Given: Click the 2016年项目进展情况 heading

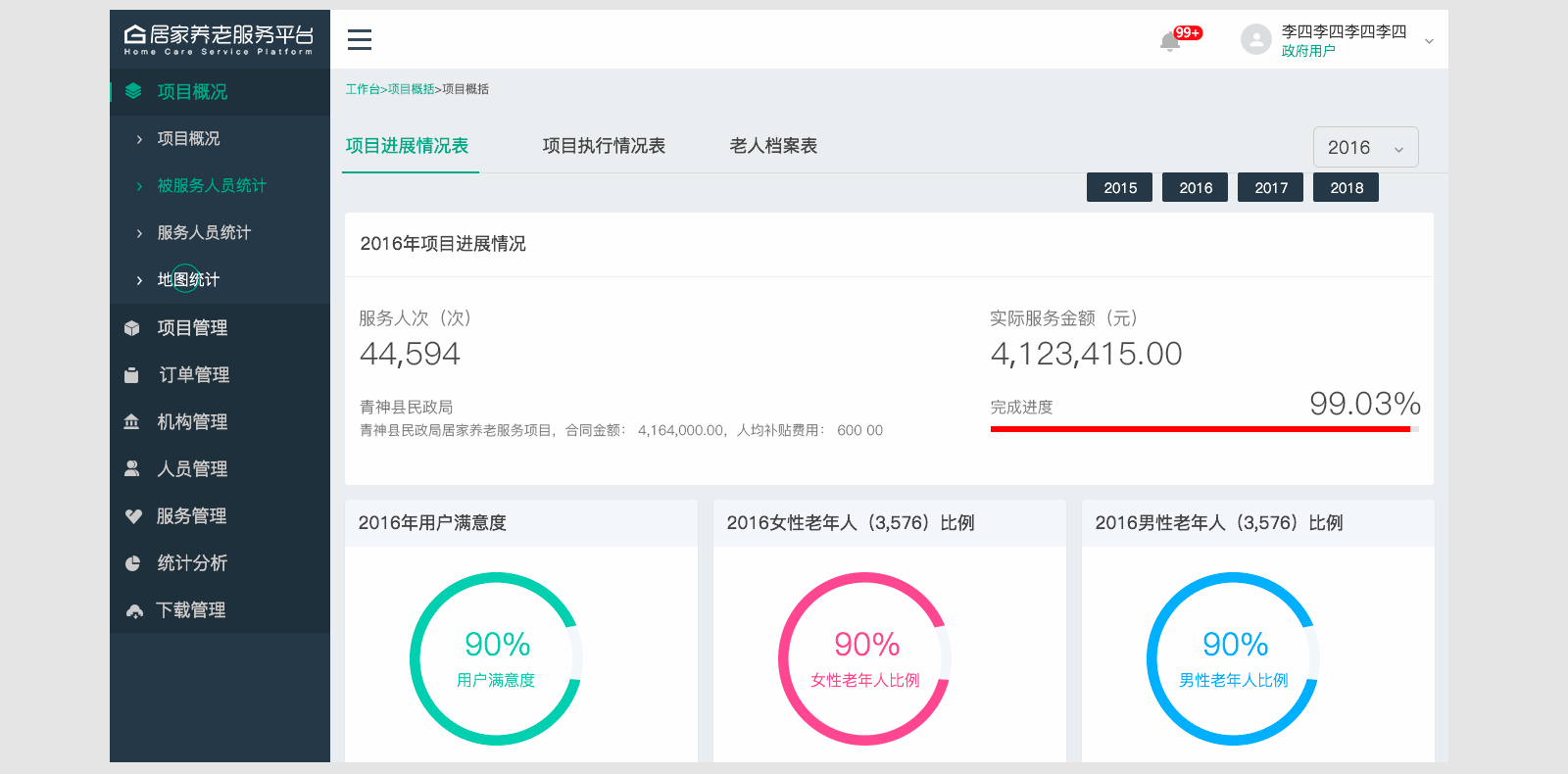Looking at the screenshot, I should (443, 244).
